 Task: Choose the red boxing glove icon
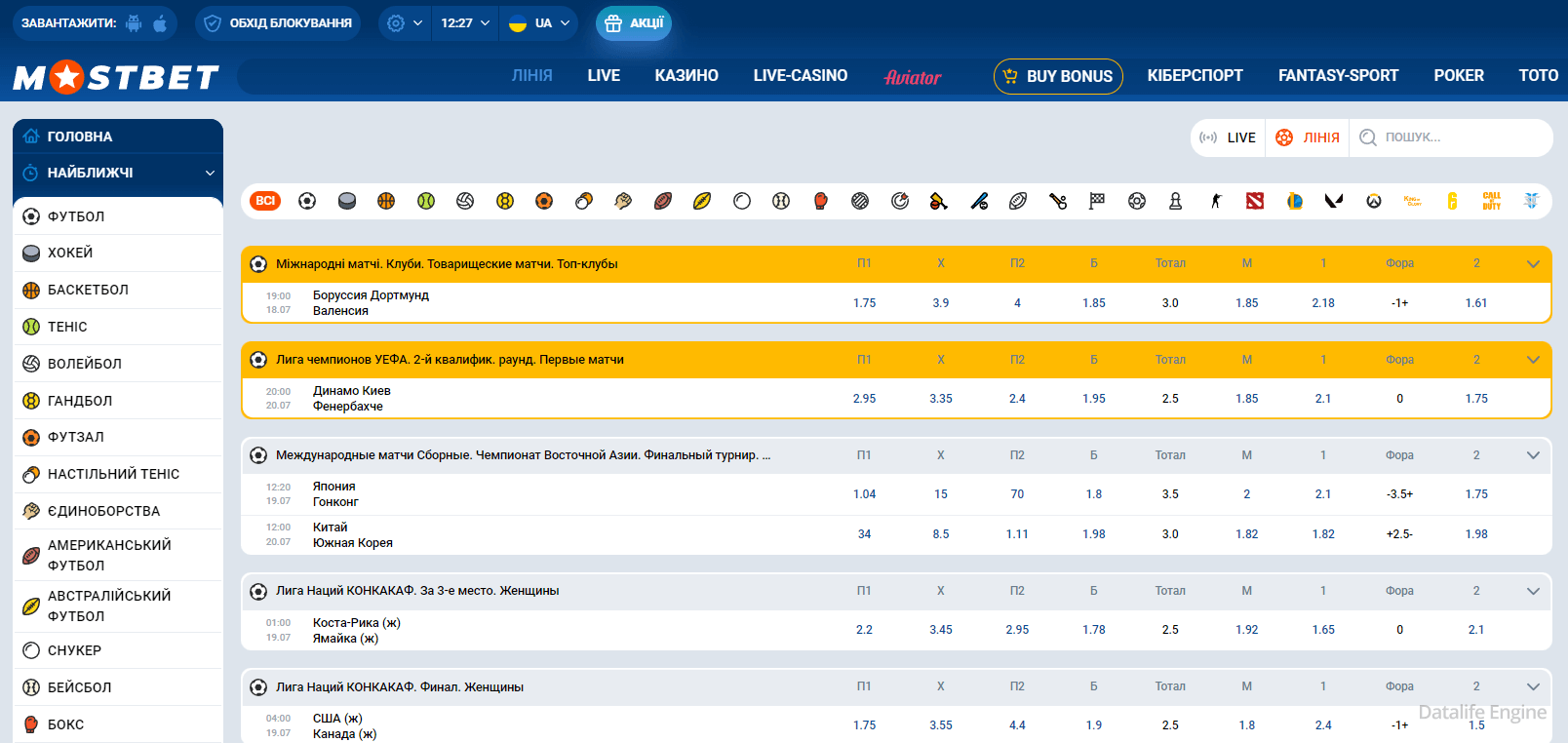pos(820,201)
